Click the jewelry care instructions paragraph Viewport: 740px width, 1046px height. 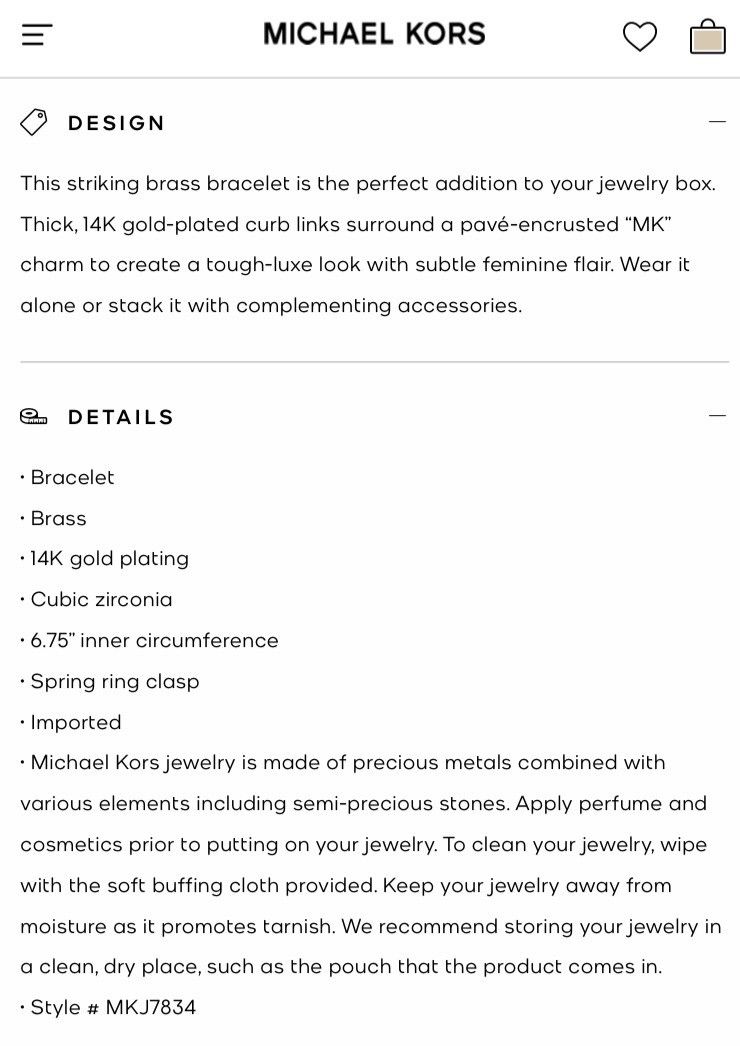click(371, 865)
